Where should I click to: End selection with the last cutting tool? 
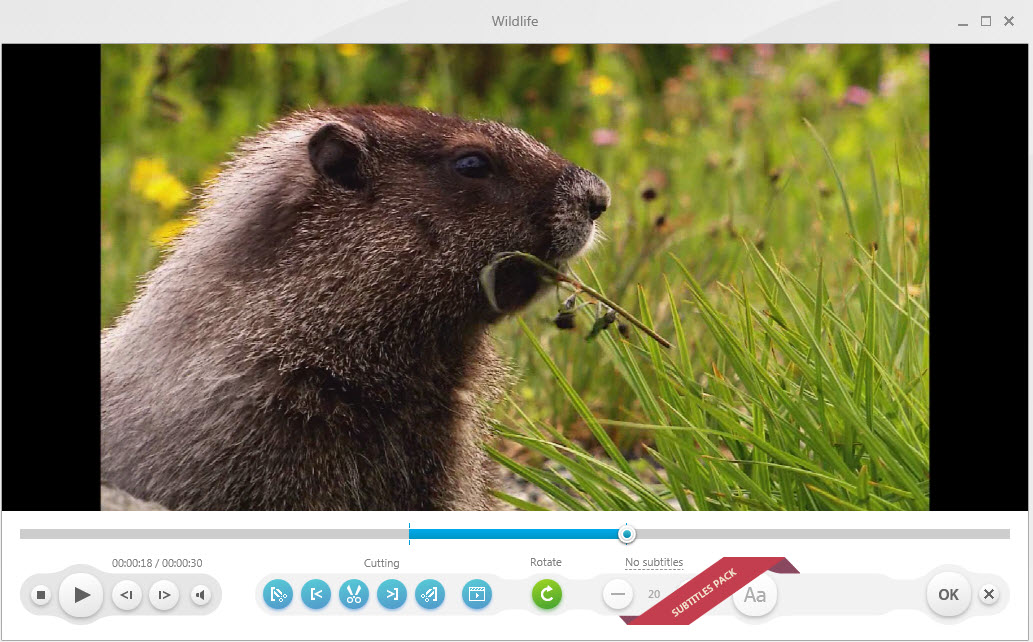[x=430, y=595]
